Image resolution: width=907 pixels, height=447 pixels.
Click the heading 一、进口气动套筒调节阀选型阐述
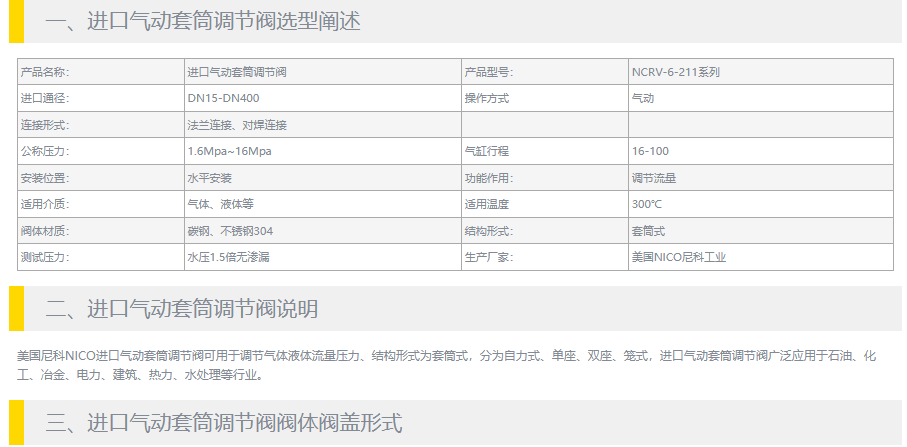[203, 21]
